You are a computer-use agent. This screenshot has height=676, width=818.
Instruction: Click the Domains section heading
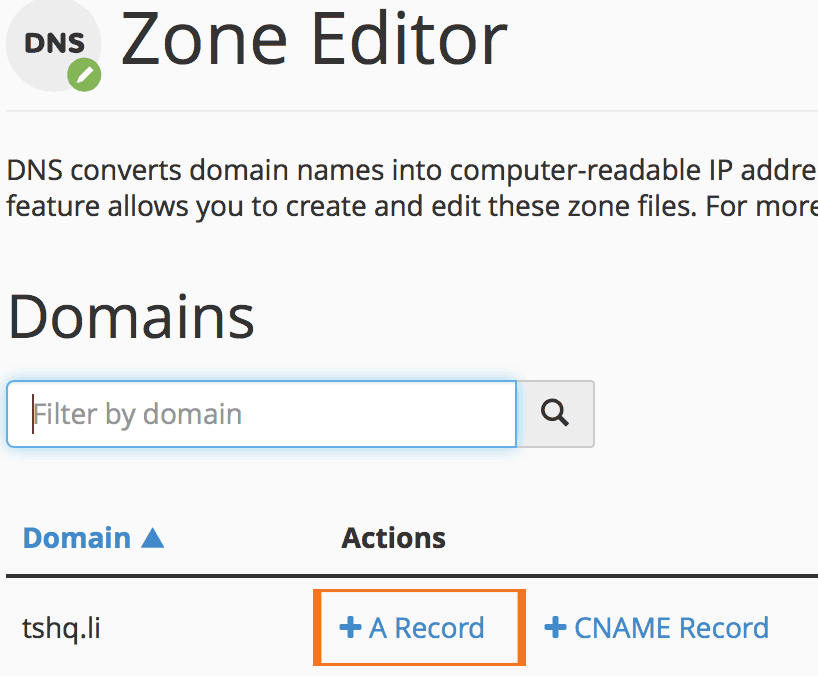tap(131, 317)
